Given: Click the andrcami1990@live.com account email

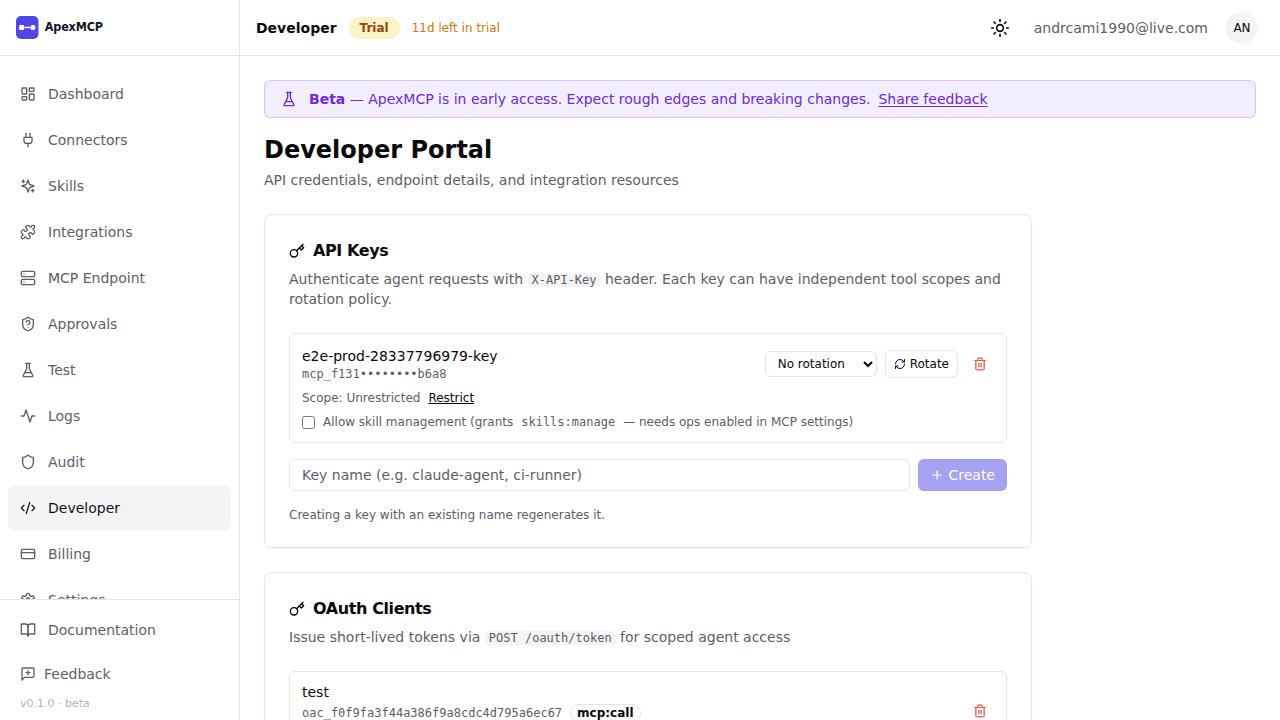Looking at the screenshot, I should (x=1121, y=28).
